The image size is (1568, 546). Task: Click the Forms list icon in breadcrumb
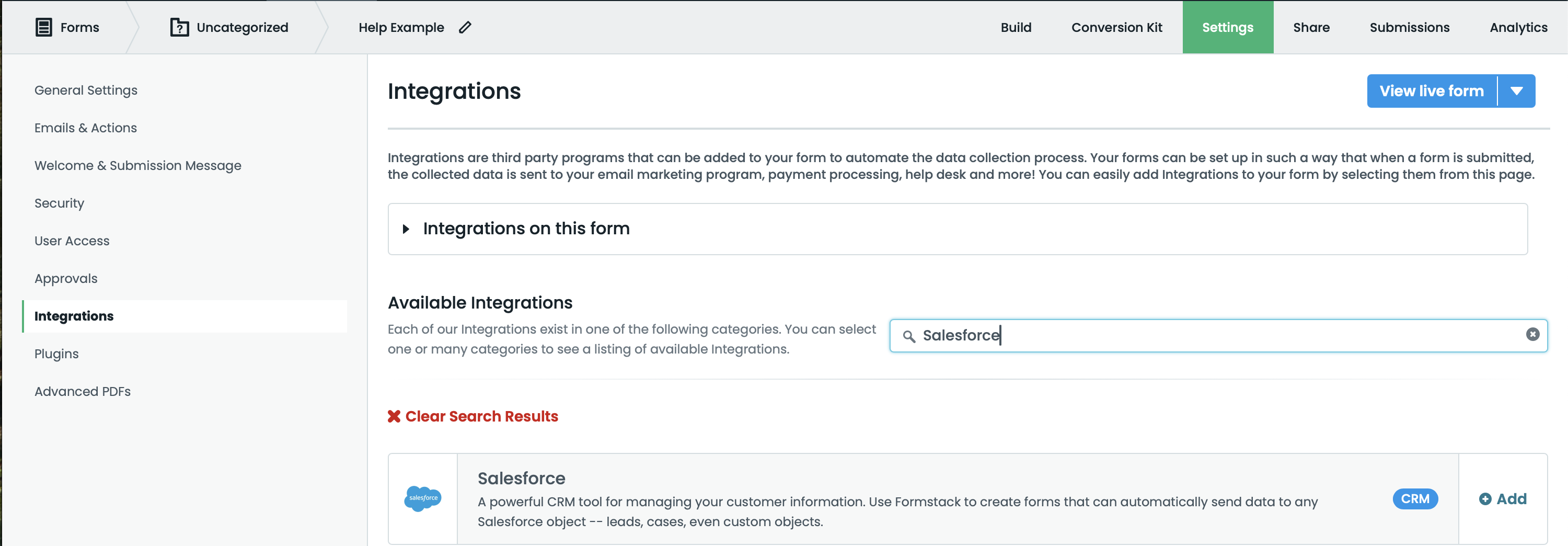pos(43,27)
